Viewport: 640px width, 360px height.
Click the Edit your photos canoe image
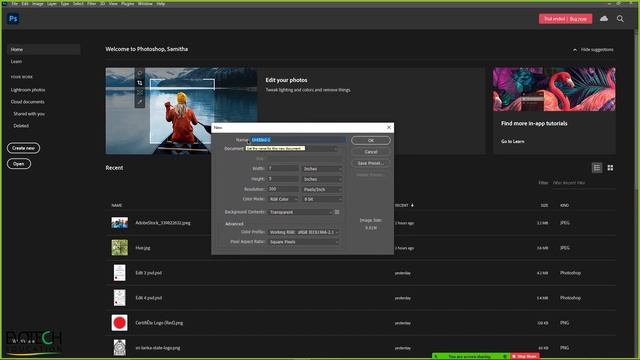(181, 111)
